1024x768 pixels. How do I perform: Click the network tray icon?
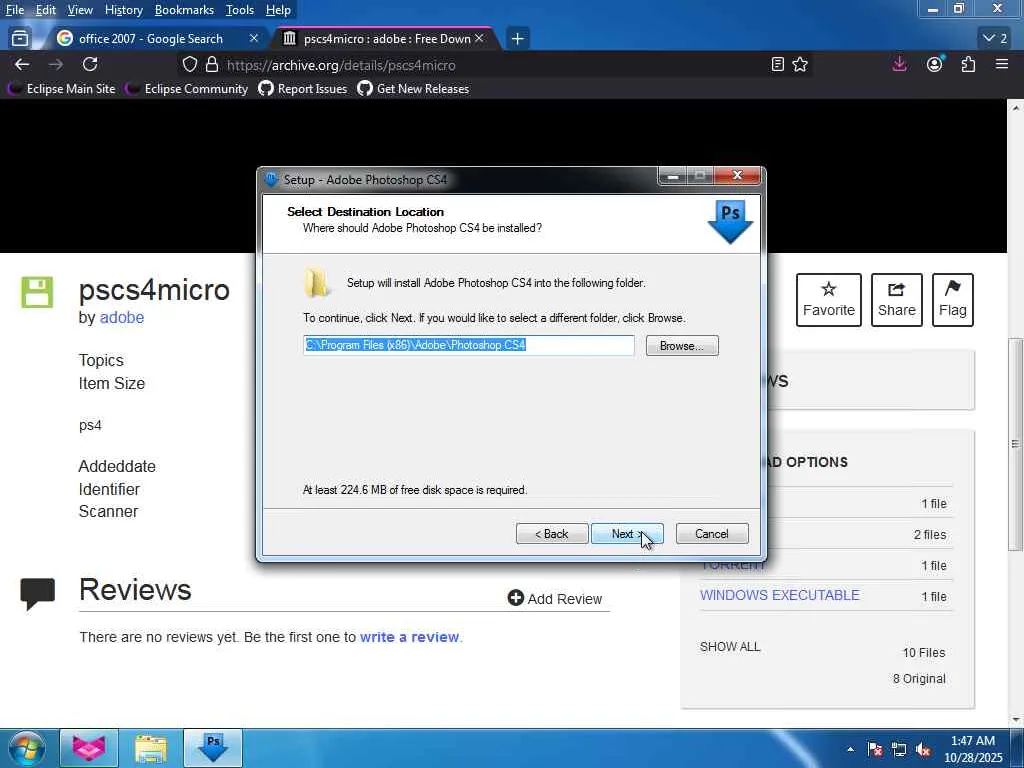point(899,749)
